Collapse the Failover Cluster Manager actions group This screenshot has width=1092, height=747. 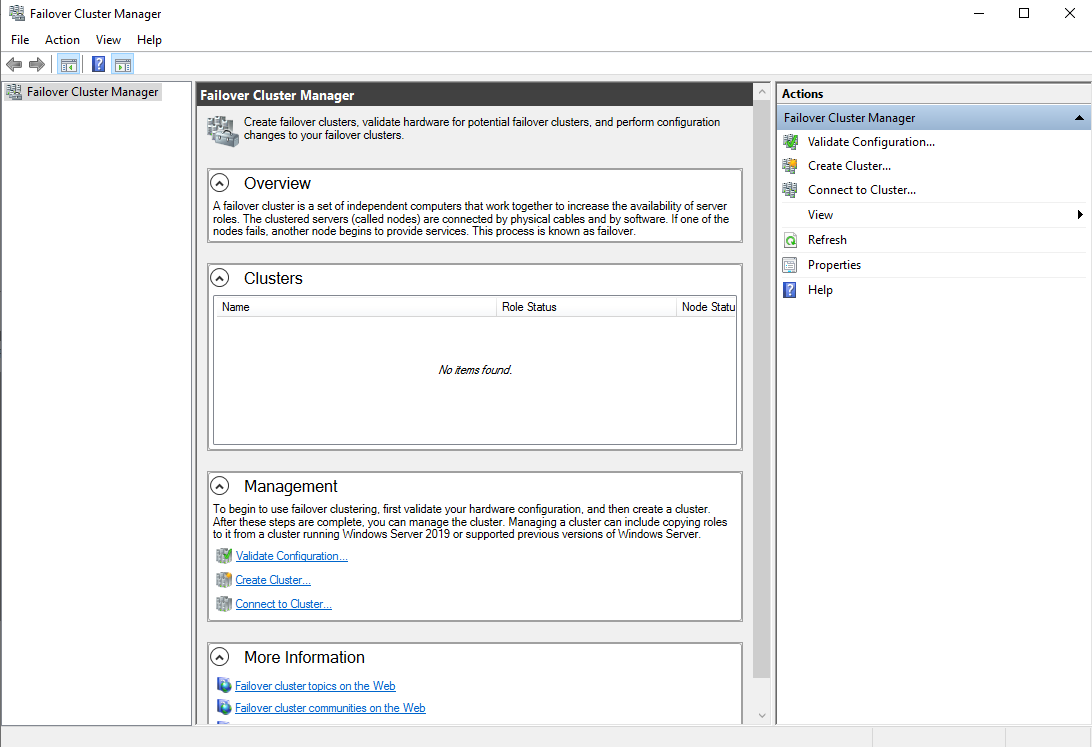pos(1078,117)
